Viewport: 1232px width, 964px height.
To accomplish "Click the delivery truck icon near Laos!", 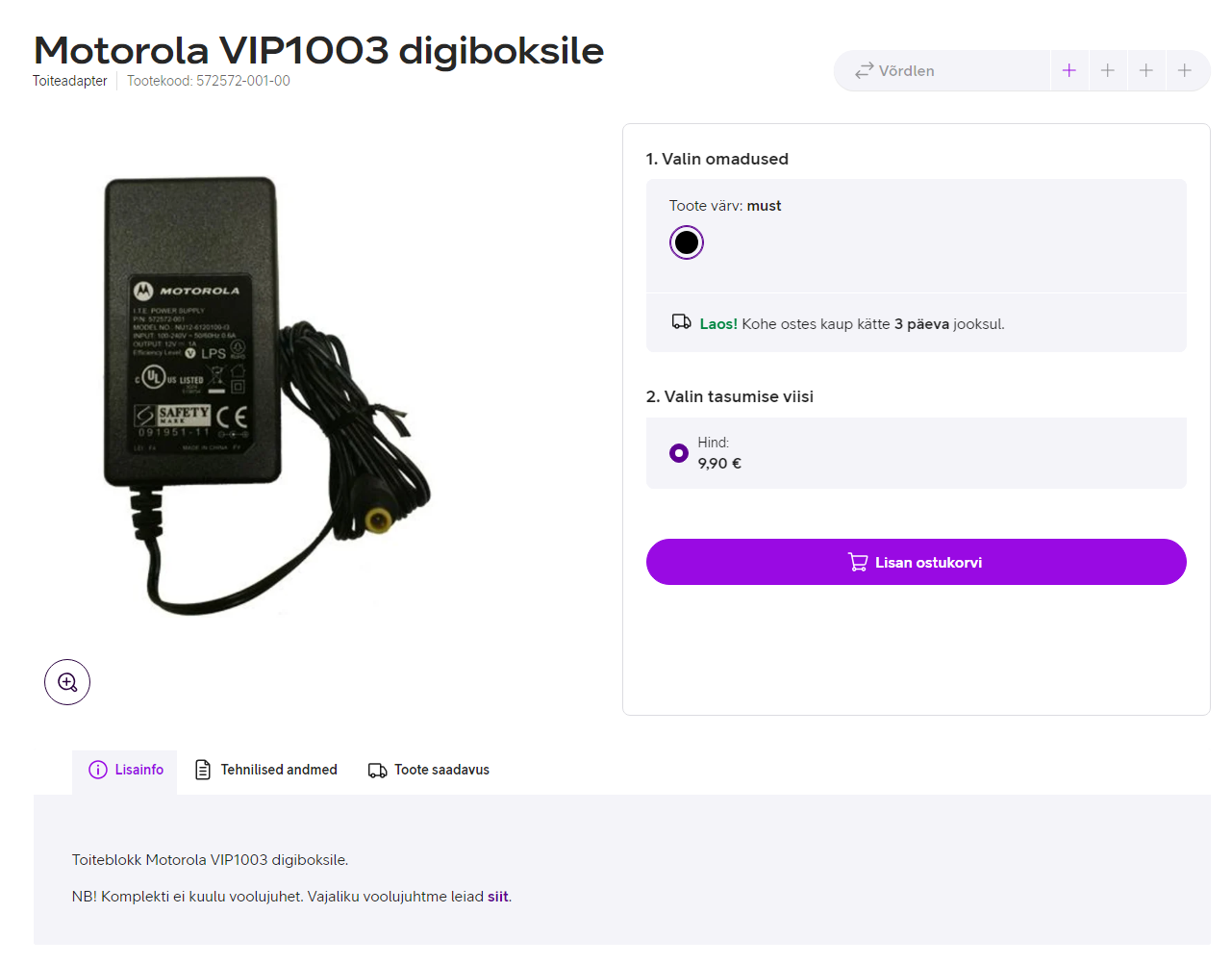I will [681, 322].
